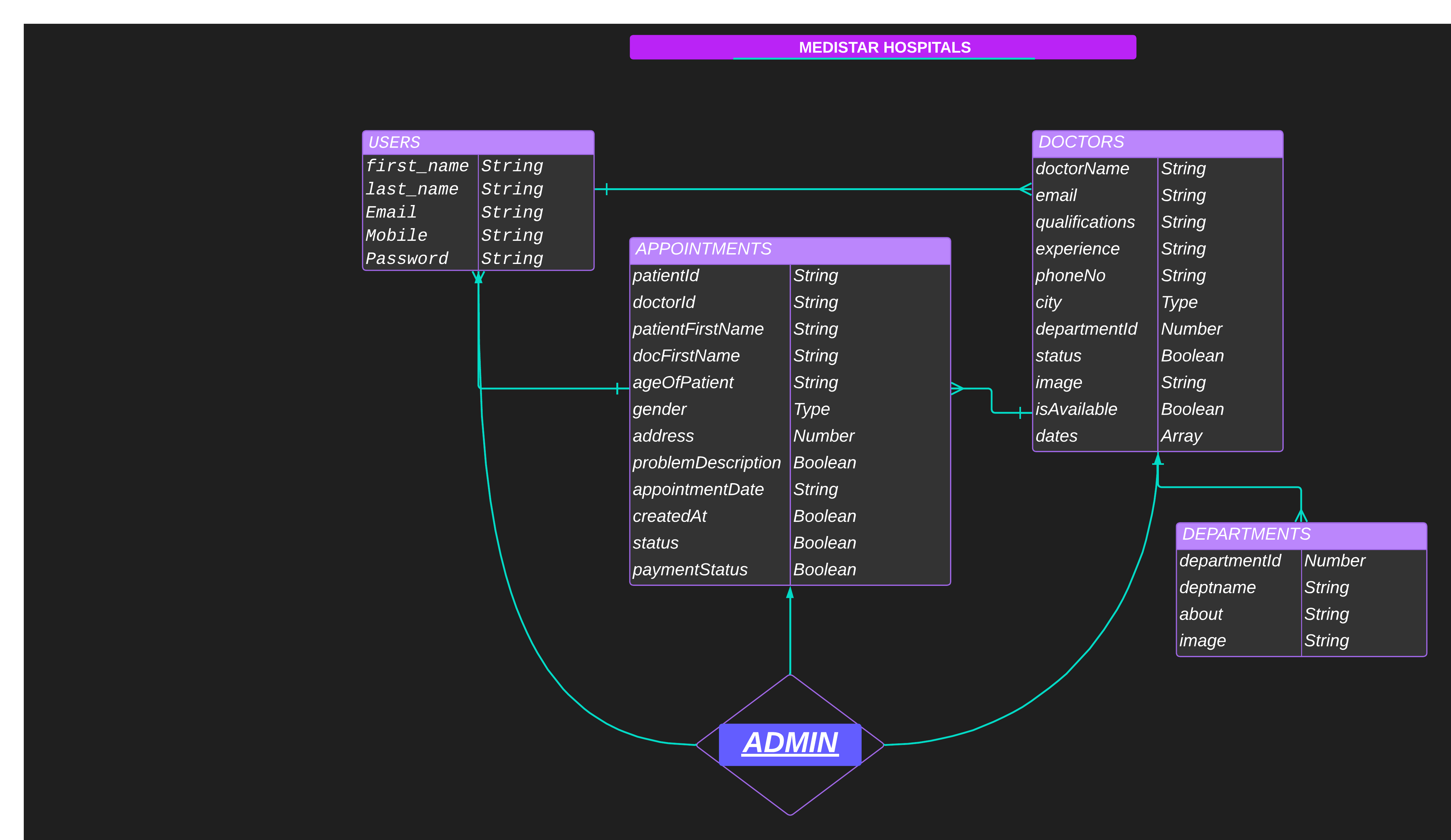Click the Array type of dates field

click(x=1181, y=436)
